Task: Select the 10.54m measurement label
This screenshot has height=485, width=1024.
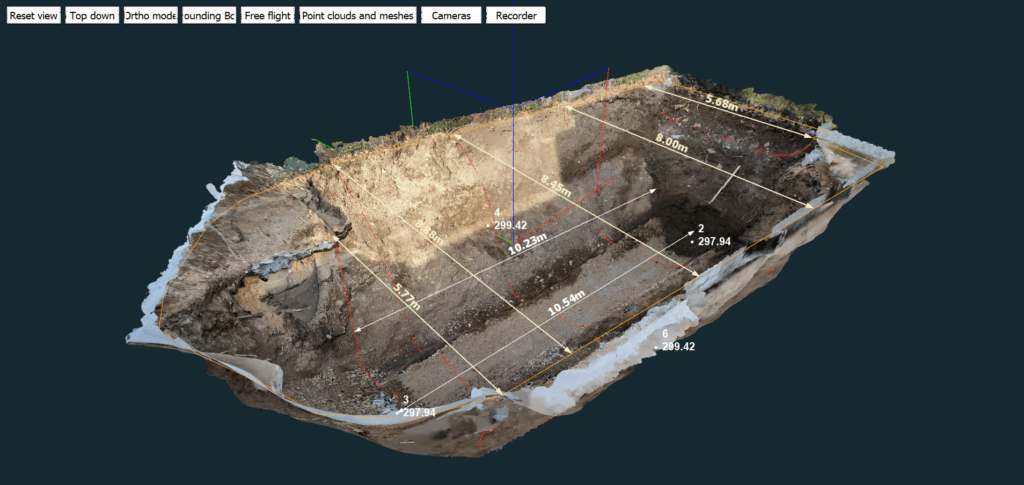Action: click(x=566, y=304)
